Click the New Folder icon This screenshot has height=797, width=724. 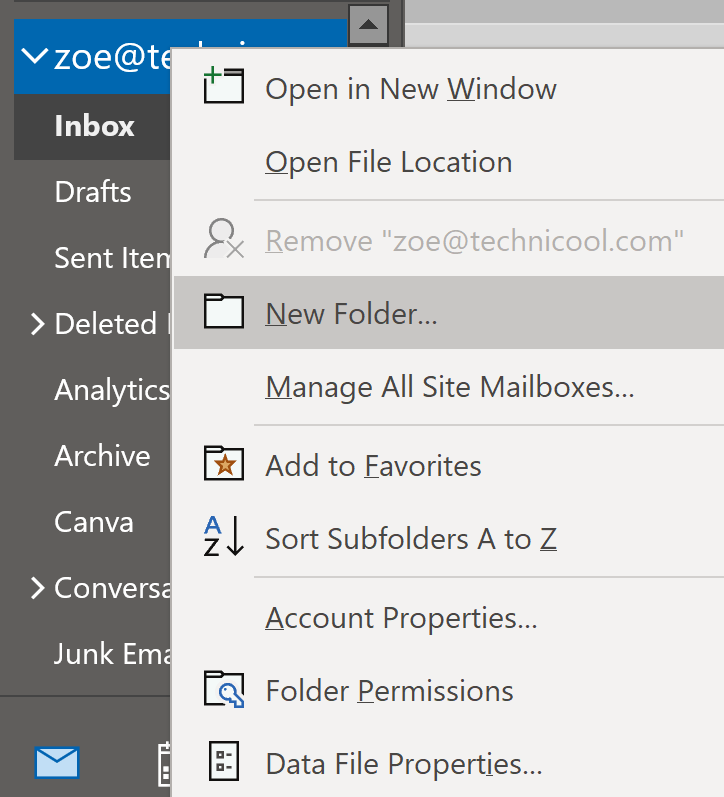click(x=223, y=313)
